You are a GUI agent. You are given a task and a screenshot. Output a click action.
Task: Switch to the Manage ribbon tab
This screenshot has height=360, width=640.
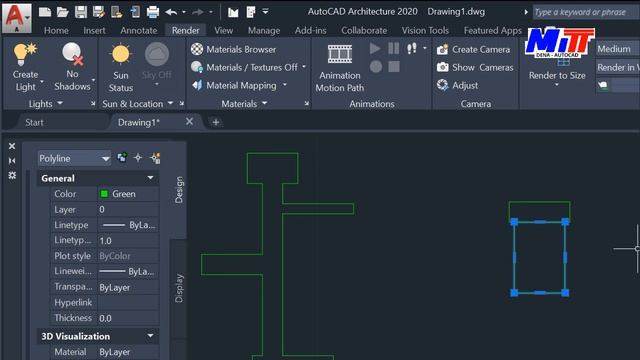264,30
